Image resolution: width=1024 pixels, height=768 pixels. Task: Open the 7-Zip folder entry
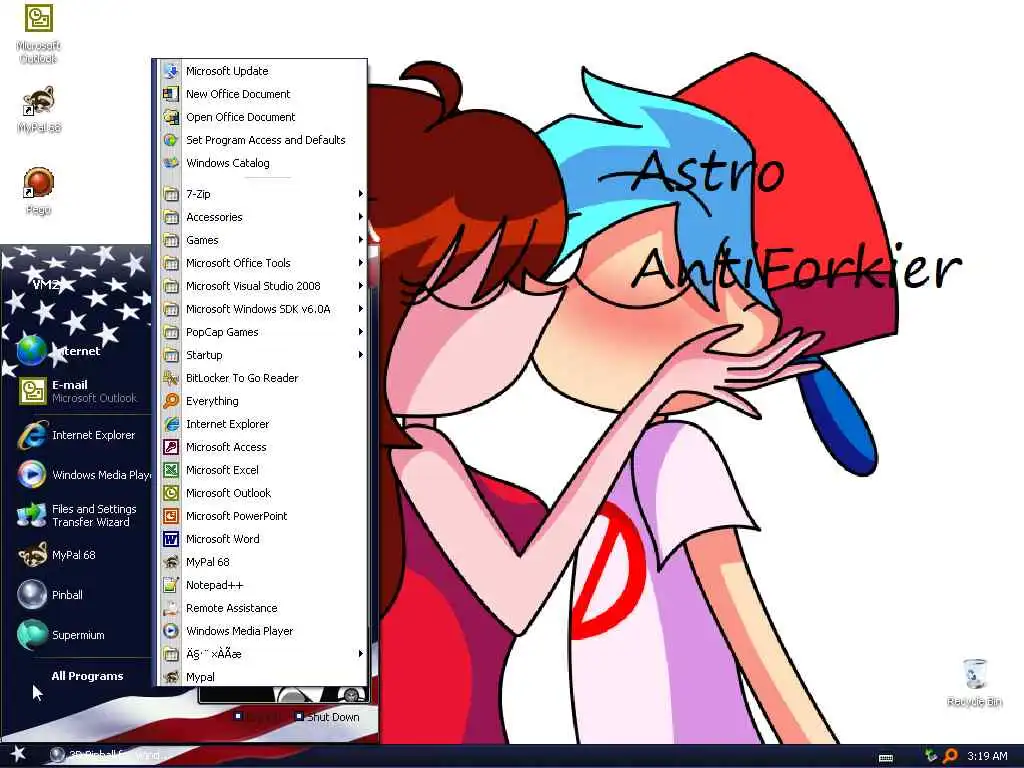(x=263, y=194)
